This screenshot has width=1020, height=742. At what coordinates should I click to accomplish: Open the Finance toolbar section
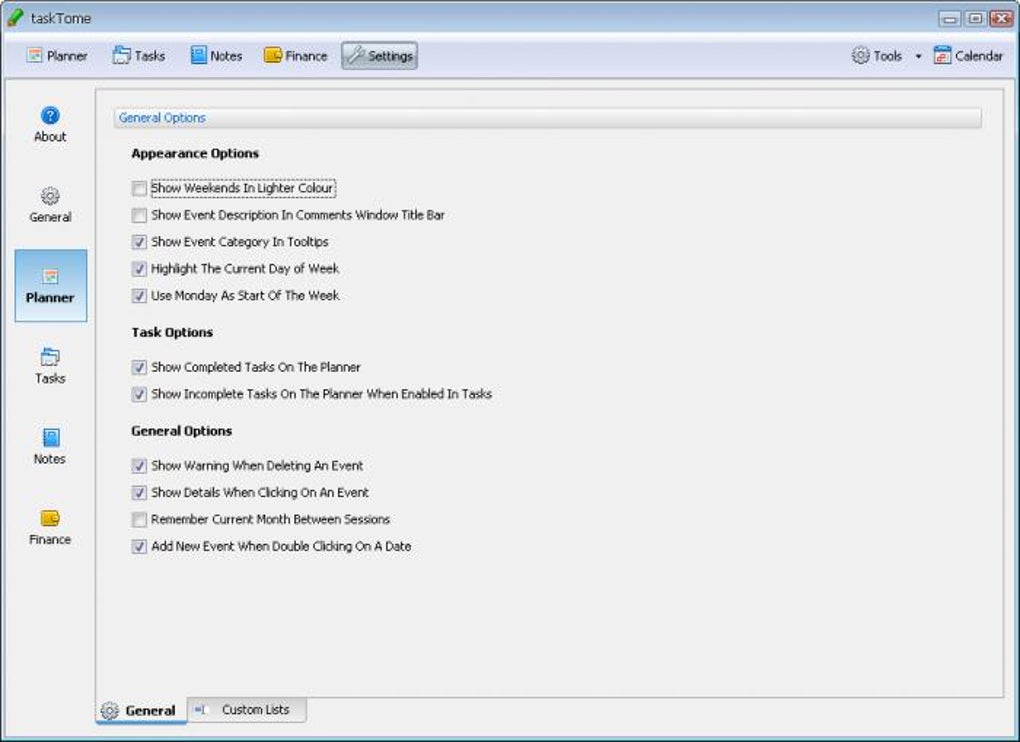click(295, 56)
